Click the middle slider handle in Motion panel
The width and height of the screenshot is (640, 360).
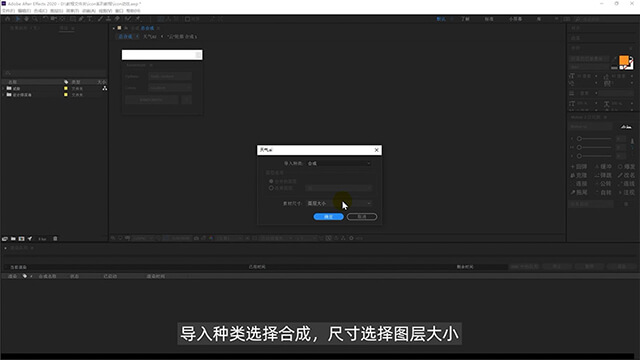pyautogui.click(x=579, y=147)
